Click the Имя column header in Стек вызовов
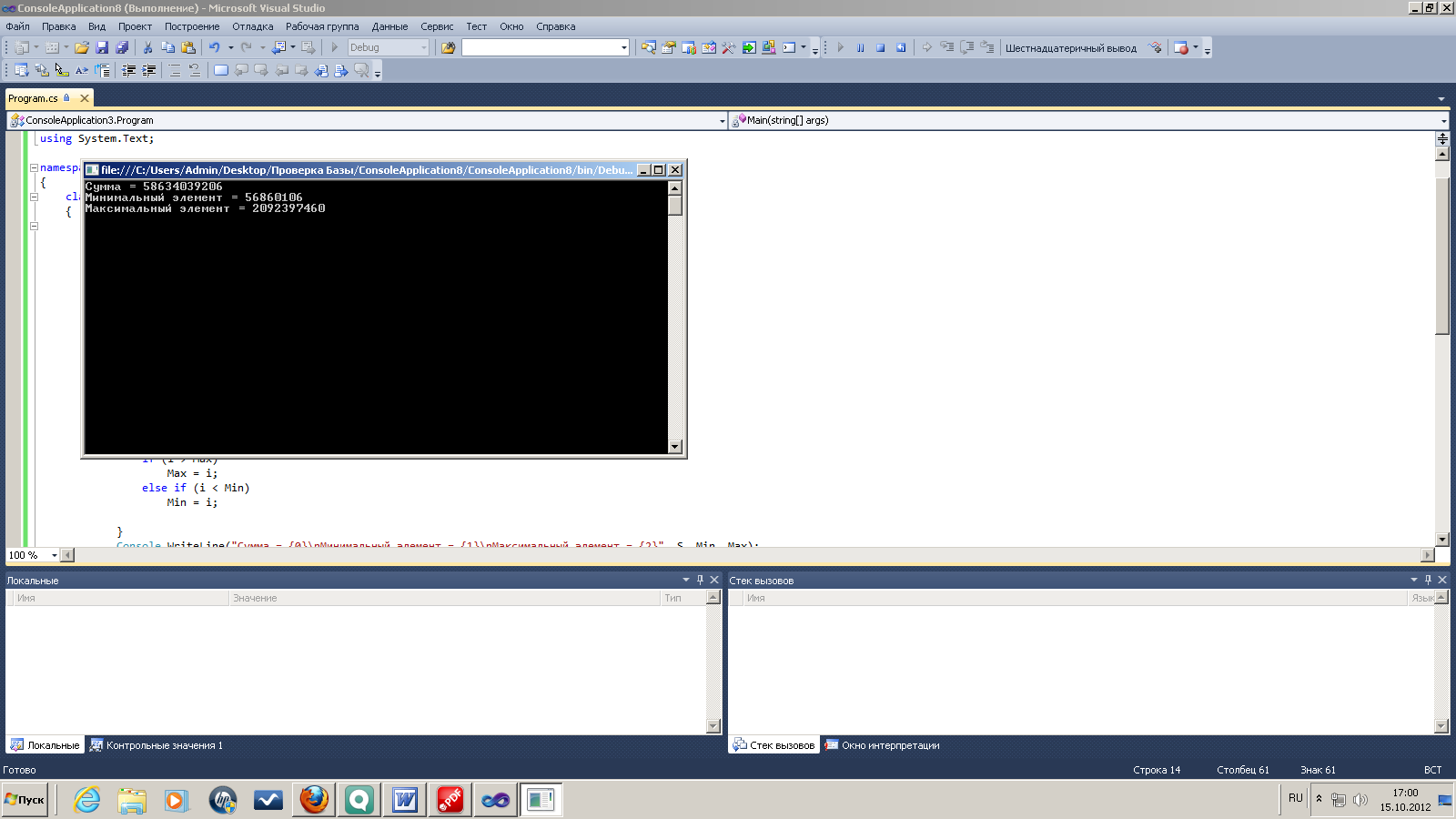This screenshot has height=819, width=1456. point(1075,598)
